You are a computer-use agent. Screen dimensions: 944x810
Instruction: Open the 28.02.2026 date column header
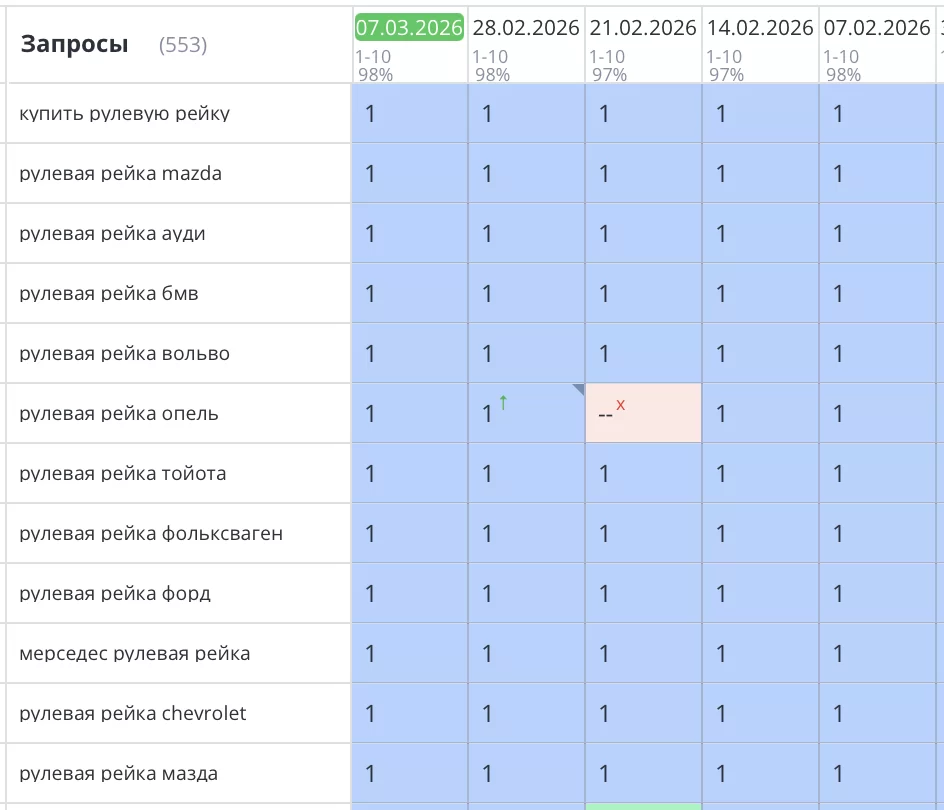[x=526, y=28]
